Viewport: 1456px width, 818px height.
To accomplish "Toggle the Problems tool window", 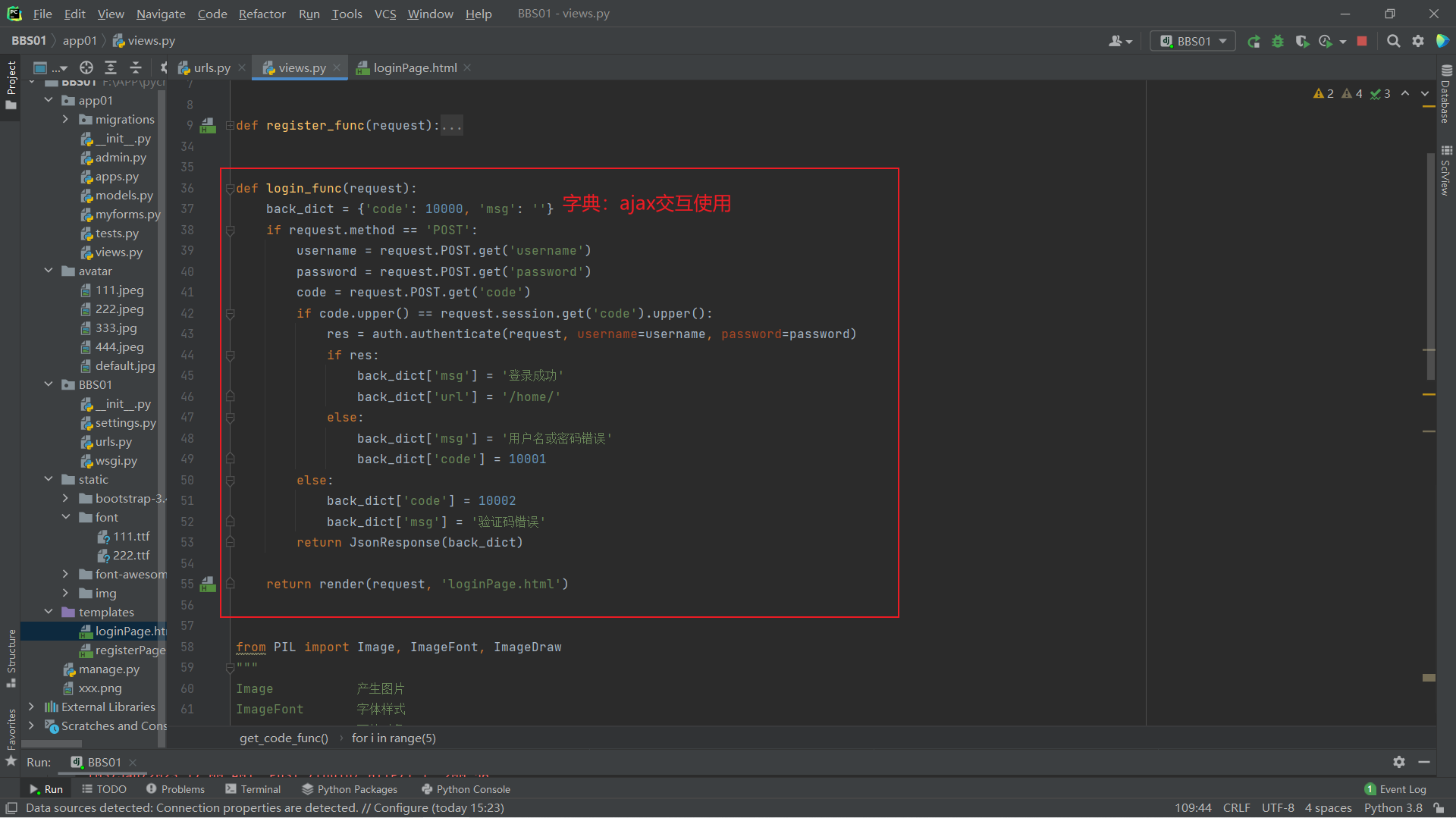I will tap(175, 789).
